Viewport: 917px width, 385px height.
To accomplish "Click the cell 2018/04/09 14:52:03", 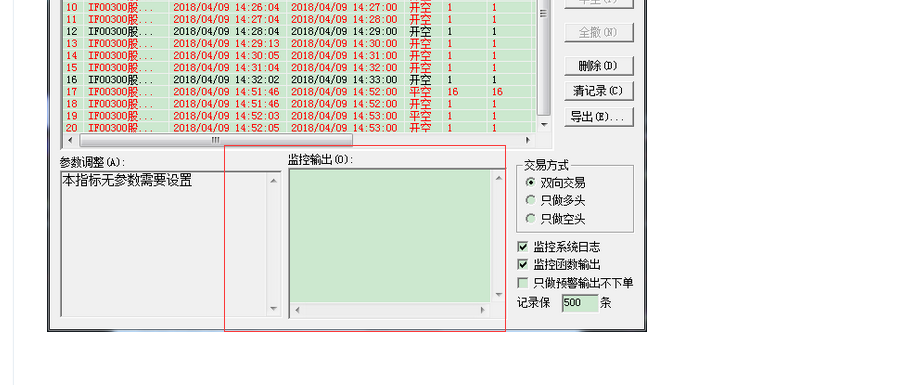I will [226, 116].
